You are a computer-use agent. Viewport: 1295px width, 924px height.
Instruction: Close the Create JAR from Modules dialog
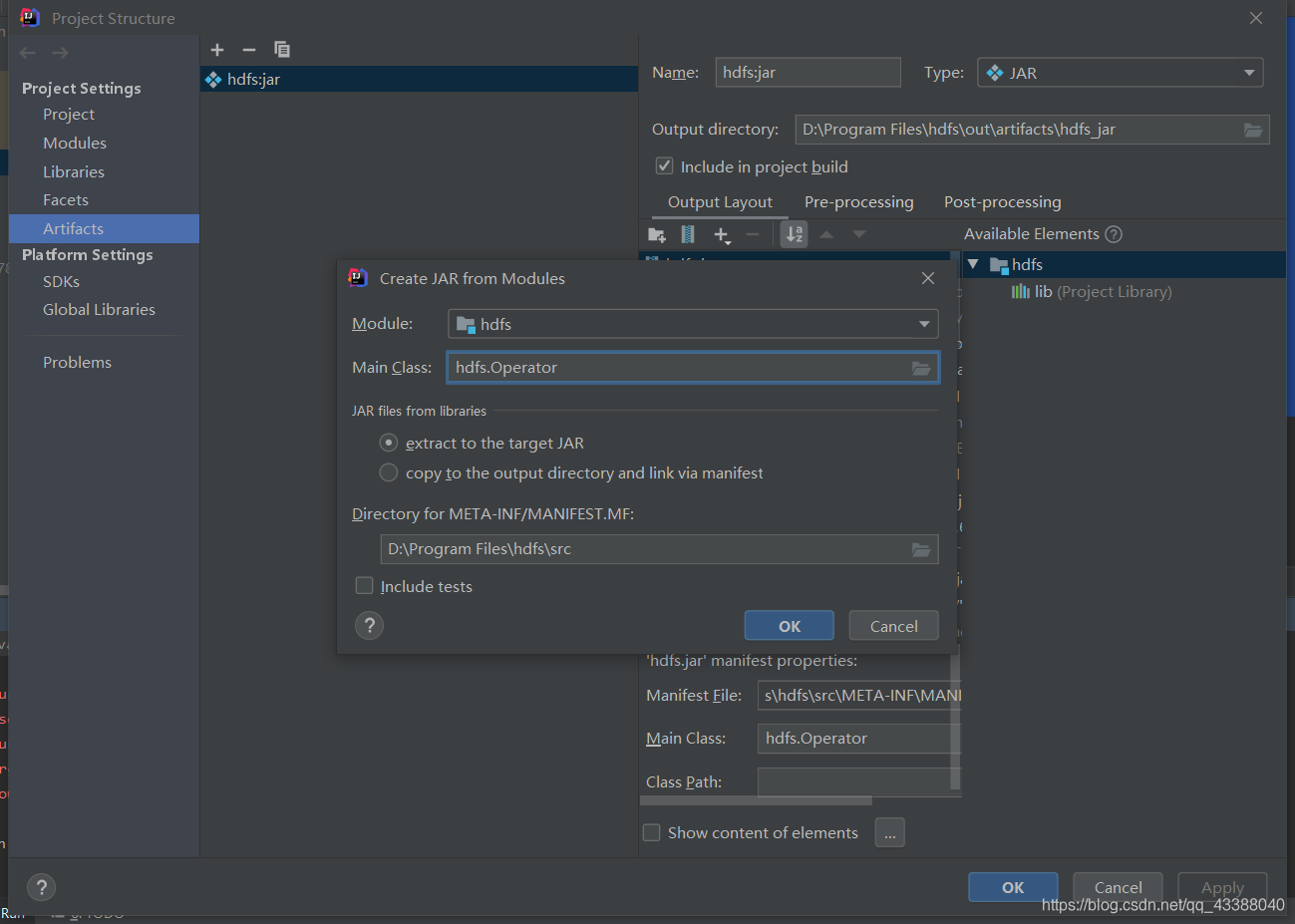pyautogui.click(x=928, y=278)
